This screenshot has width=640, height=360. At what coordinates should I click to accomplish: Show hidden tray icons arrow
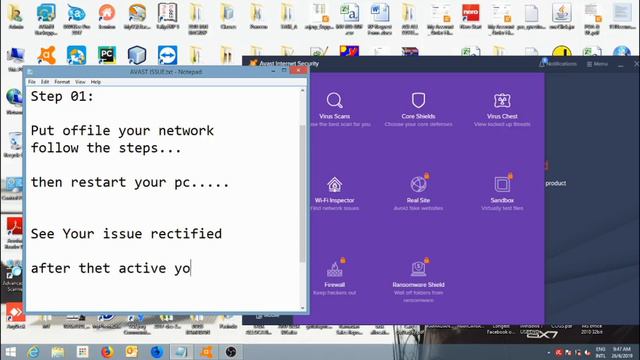click(x=549, y=352)
